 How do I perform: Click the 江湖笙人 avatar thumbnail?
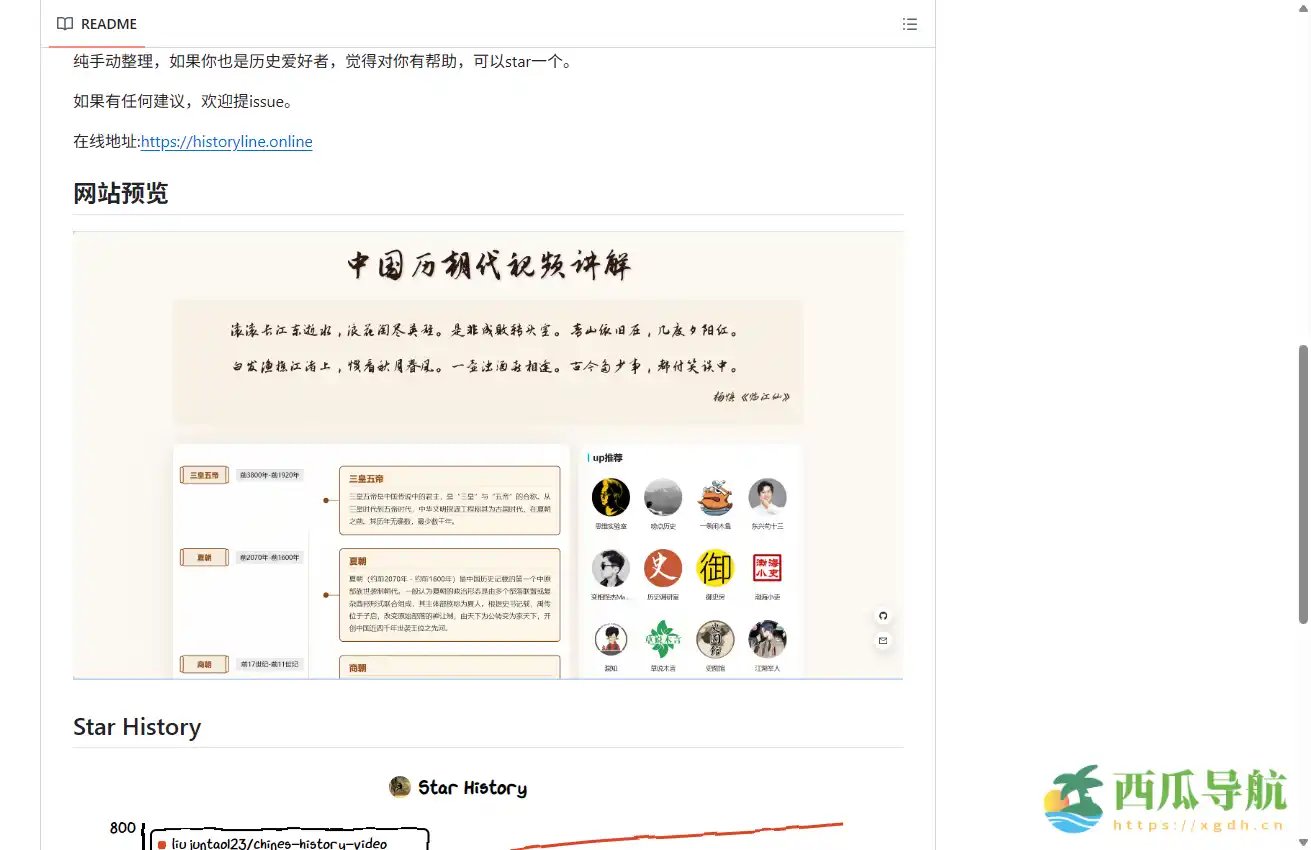[x=767, y=639]
